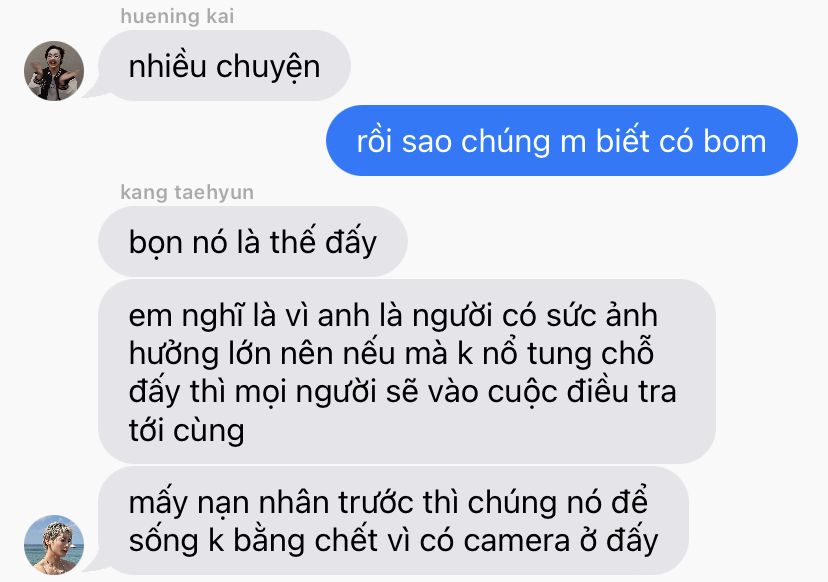The width and height of the screenshot is (828, 582).
Task: Select the blue 'rồi sao chúng m biết có bom' bubble
Action: coord(561,140)
